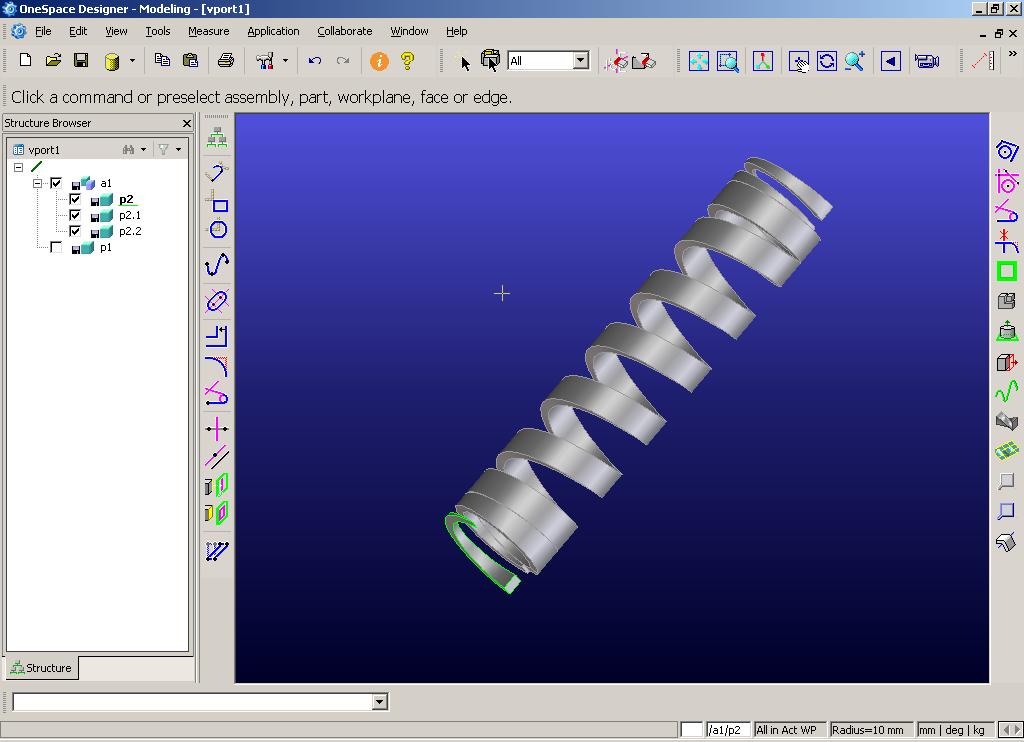Screen dimensions: 1024x742
Task: Click the green square icon in right toolbar
Action: 1006,271
